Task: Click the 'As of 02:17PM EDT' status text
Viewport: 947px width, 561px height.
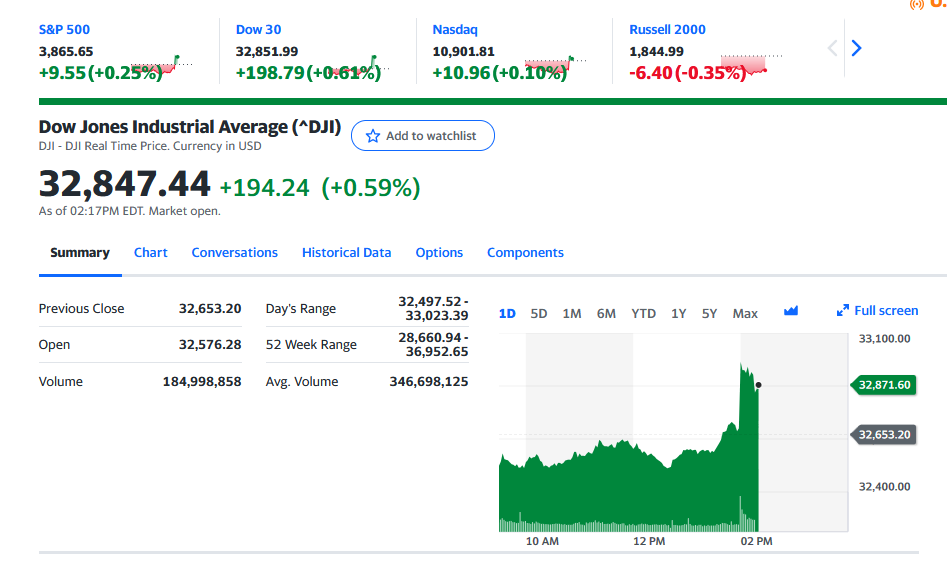Action: pyautogui.click(x=130, y=211)
